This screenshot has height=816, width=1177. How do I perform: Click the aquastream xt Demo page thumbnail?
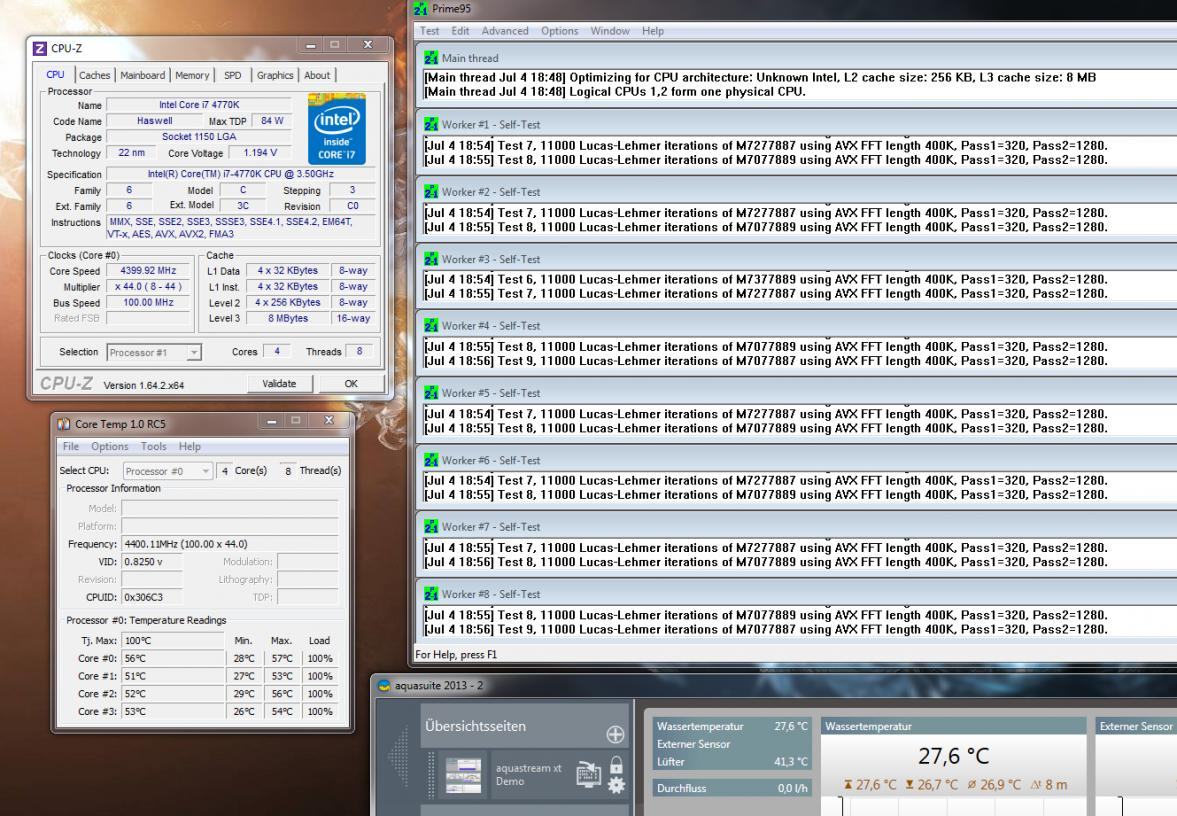[x=463, y=775]
